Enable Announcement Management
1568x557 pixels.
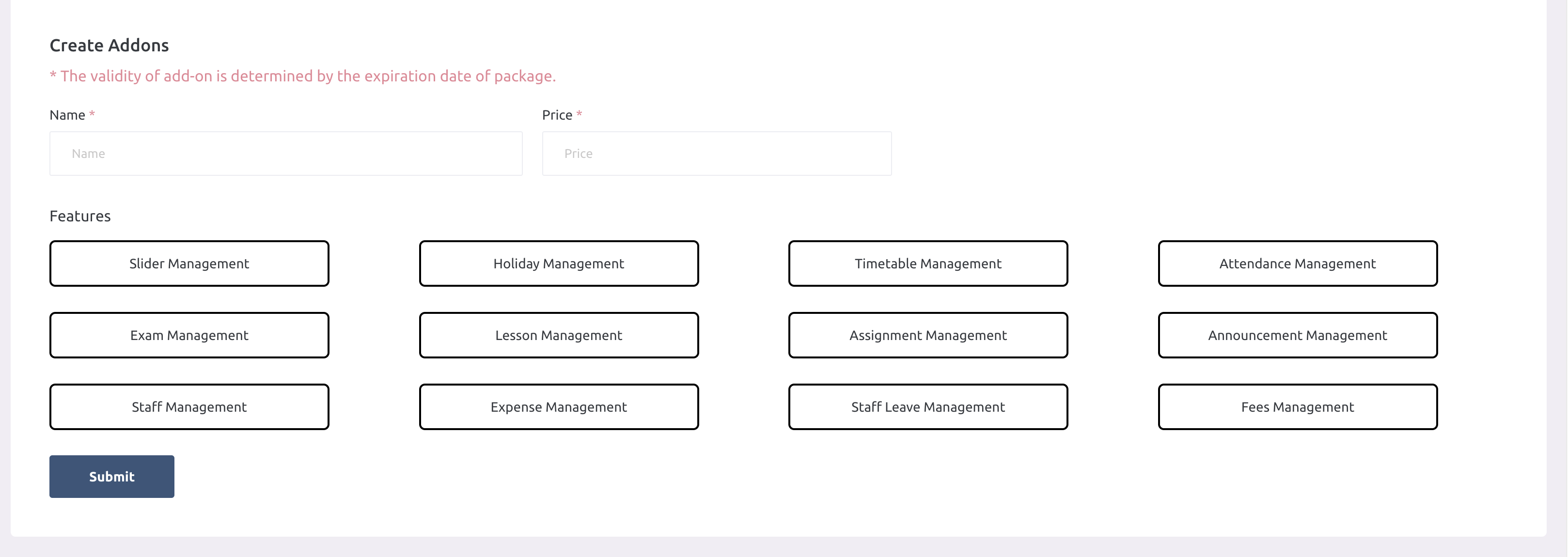[1297, 335]
